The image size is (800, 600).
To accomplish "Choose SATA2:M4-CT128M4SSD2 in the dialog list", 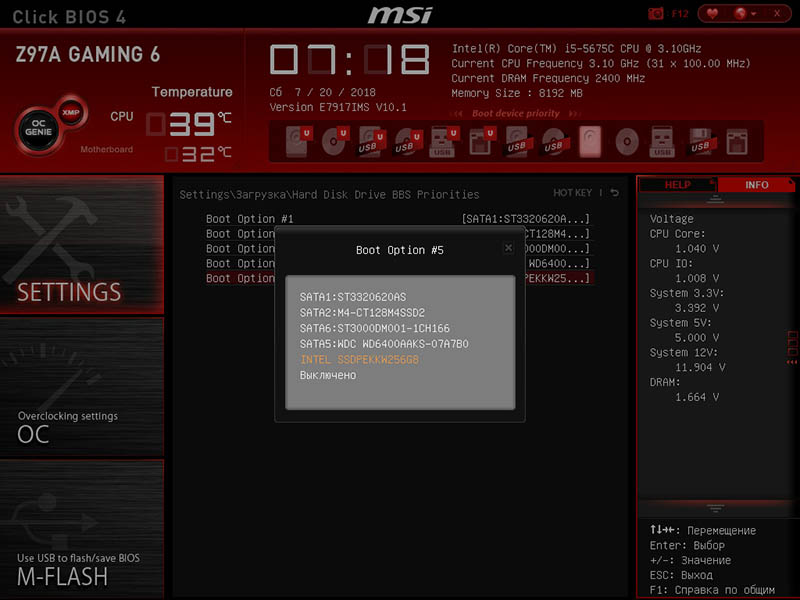I will click(362, 313).
